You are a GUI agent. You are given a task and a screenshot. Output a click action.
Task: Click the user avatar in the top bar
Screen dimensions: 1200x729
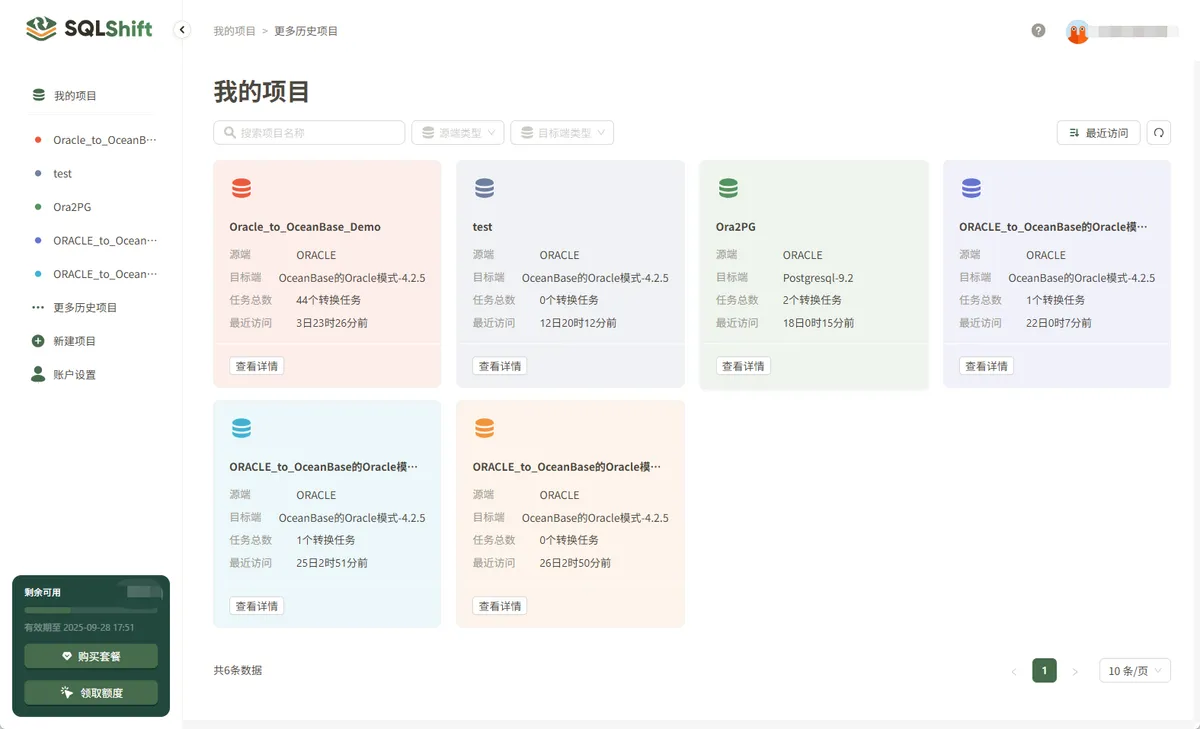point(1077,31)
